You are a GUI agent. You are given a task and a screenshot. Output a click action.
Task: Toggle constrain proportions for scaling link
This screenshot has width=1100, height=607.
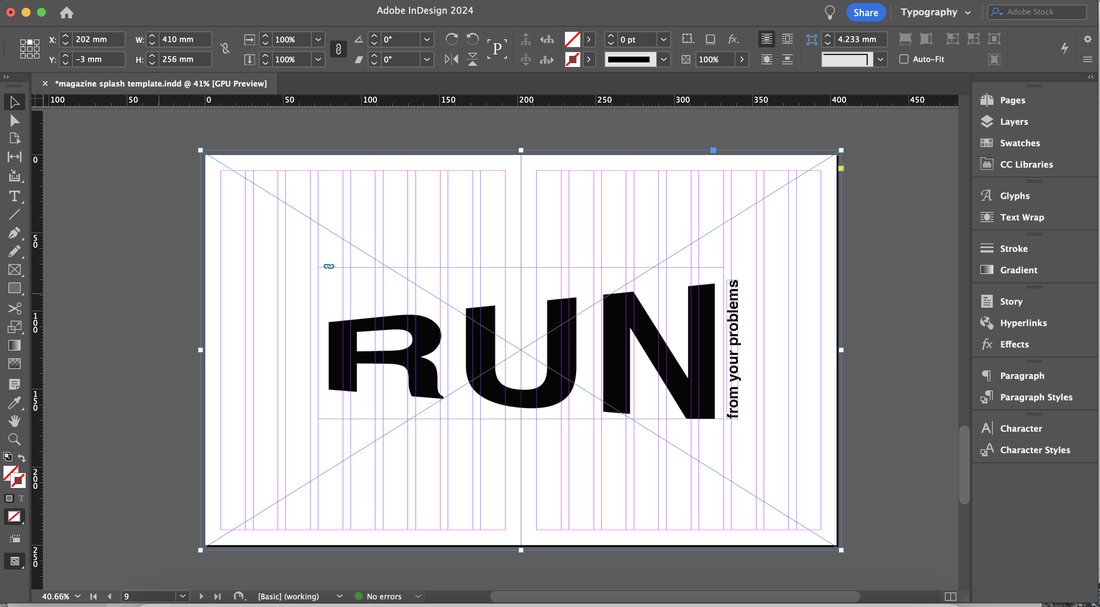point(338,49)
